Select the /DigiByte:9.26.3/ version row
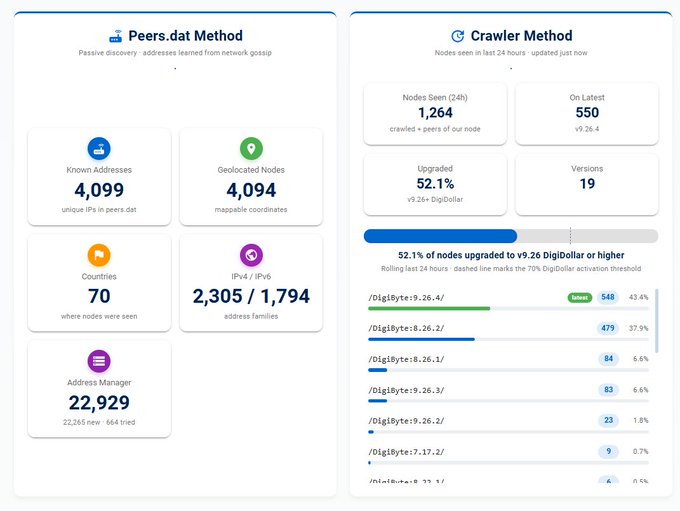 pyautogui.click(x=508, y=393)
